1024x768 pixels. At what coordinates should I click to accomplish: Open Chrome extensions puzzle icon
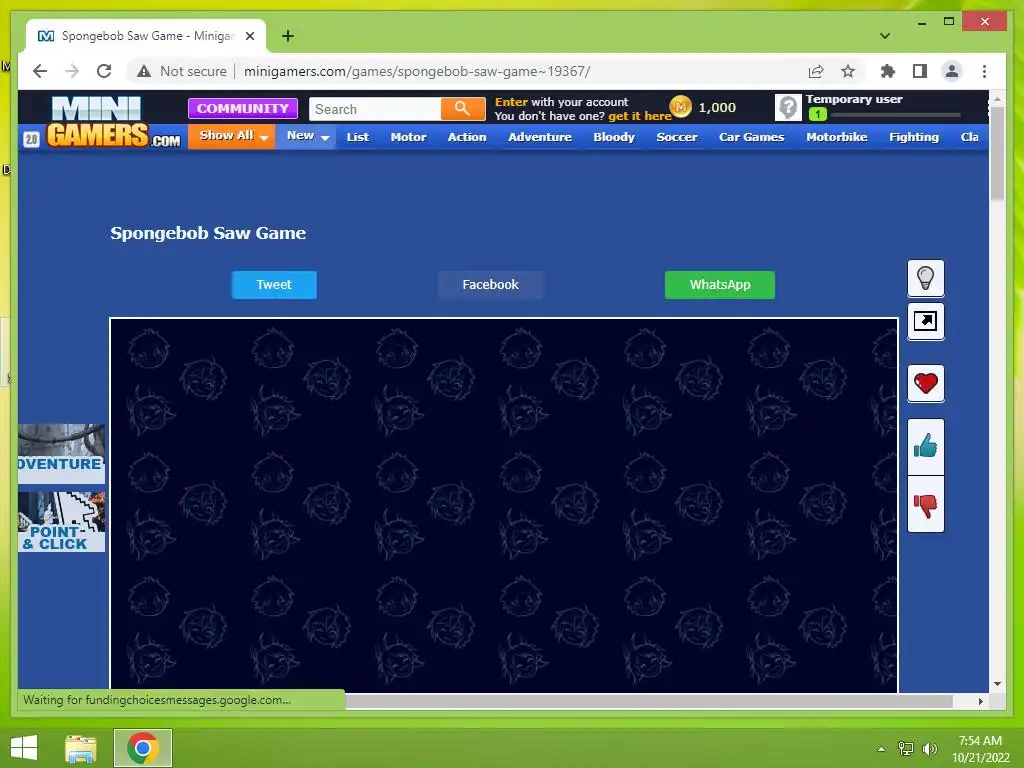(888, 71)
